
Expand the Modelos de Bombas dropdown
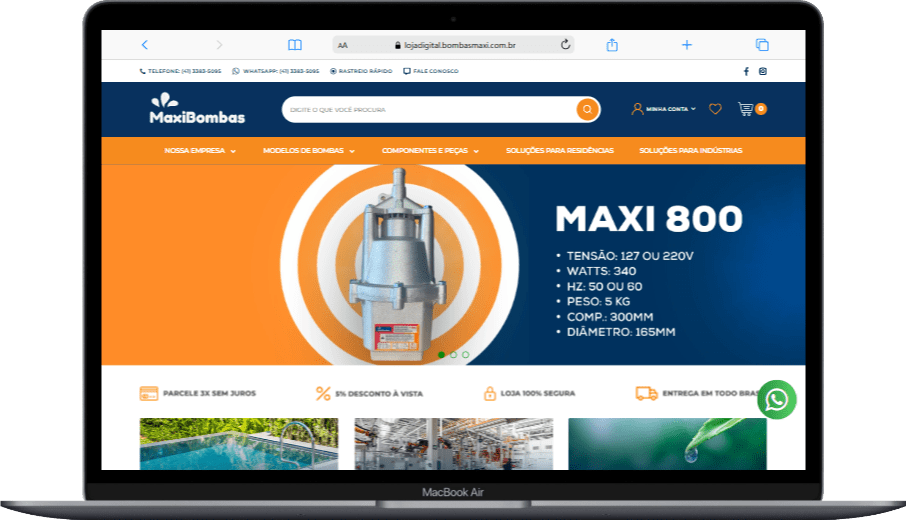[x=309, y=151]
